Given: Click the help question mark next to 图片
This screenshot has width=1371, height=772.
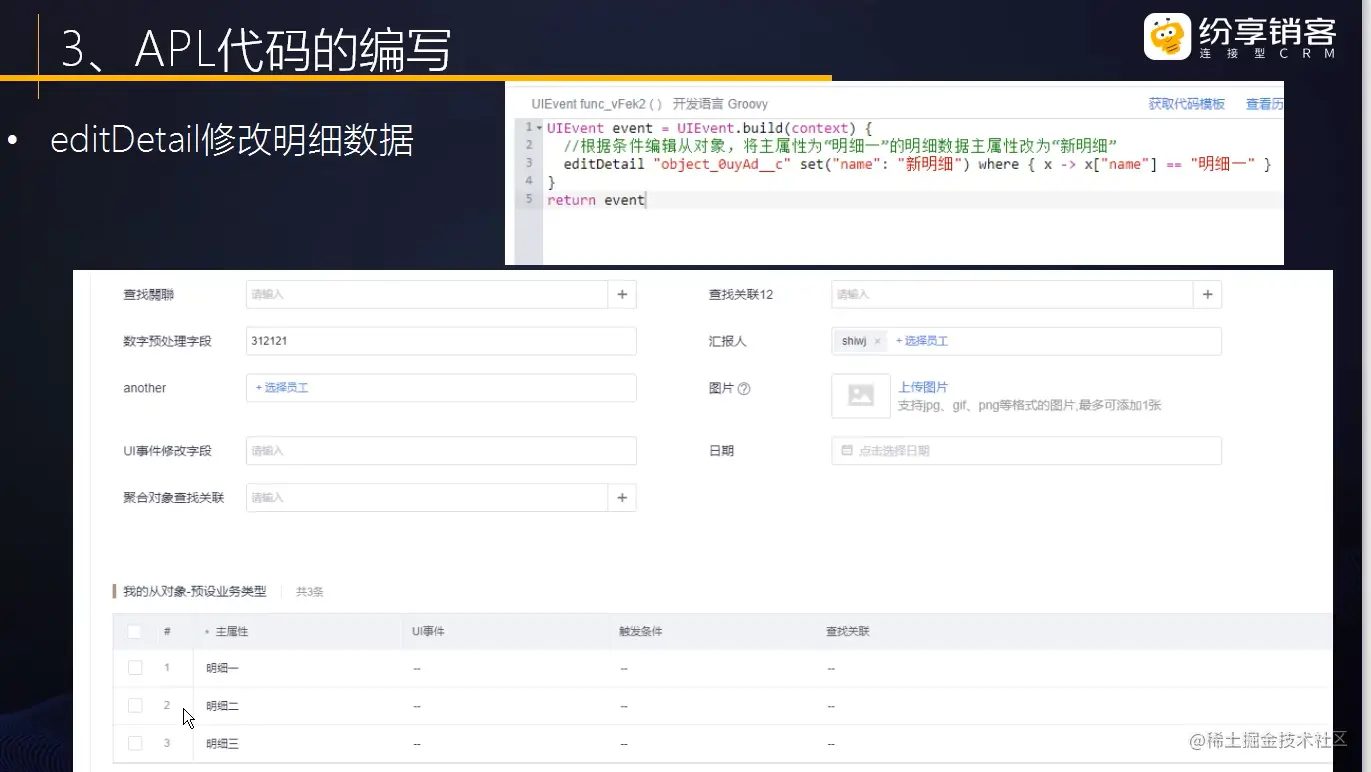Looking at the screenshot, I should click(744, 389).
